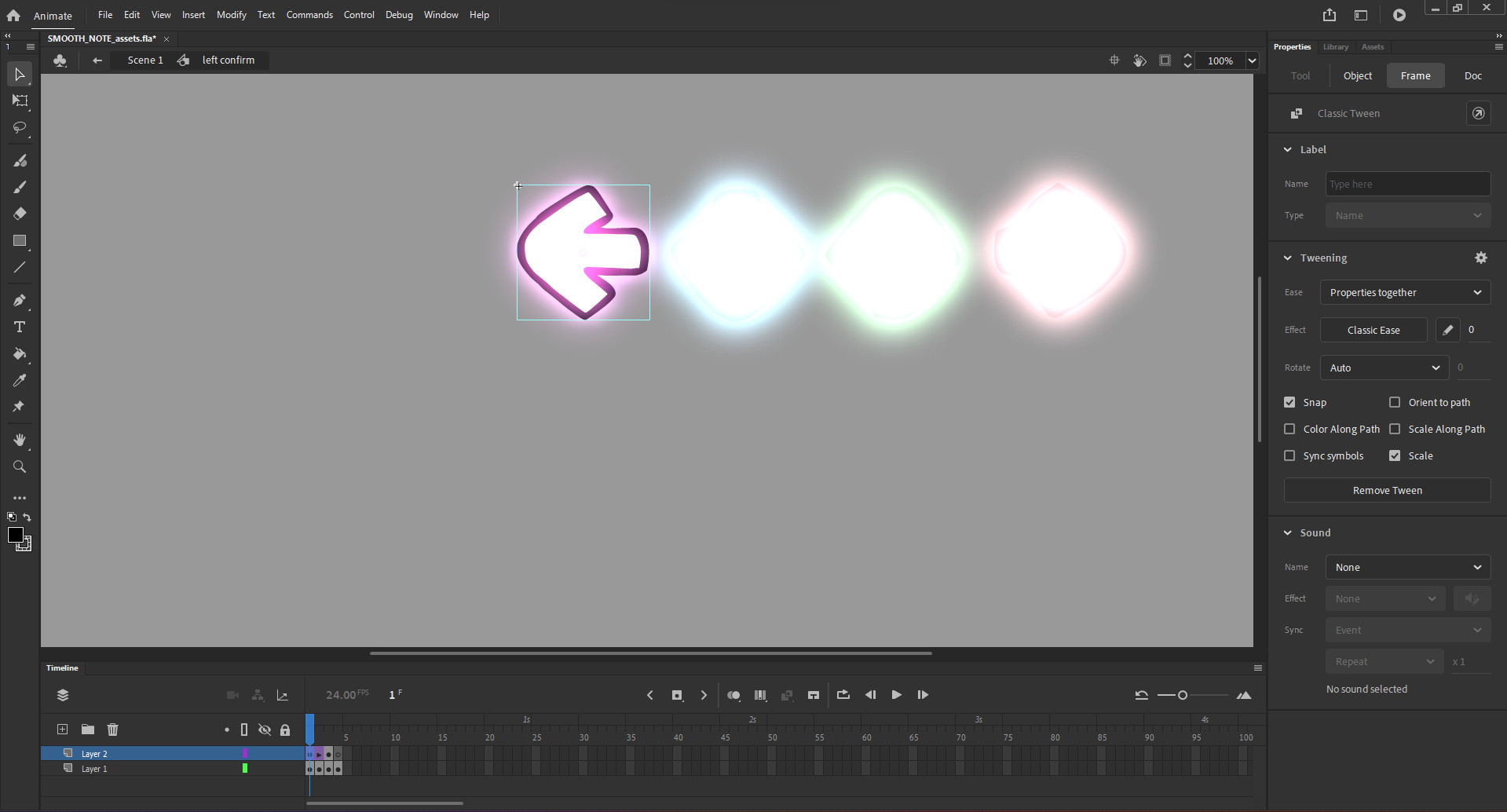Viewport: 1507px width, 812px height.
Task: Switch to the Library tab
Action: click(x=1335, y=46)
